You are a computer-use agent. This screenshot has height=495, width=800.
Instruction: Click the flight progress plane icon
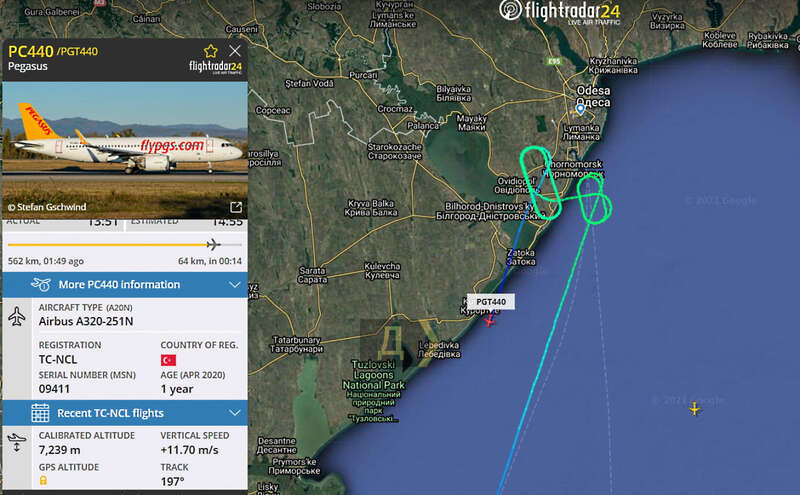click(214, 244)
